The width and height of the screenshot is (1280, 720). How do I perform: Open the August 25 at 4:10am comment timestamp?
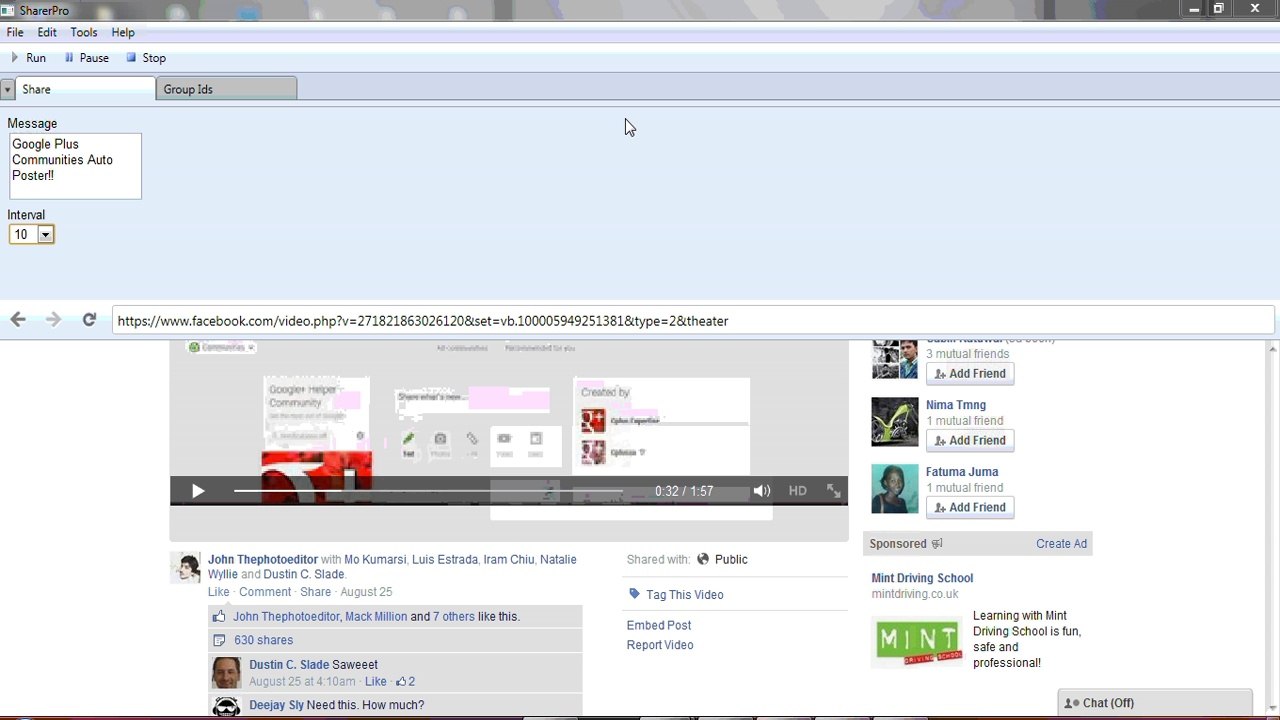tap(302, 682)
